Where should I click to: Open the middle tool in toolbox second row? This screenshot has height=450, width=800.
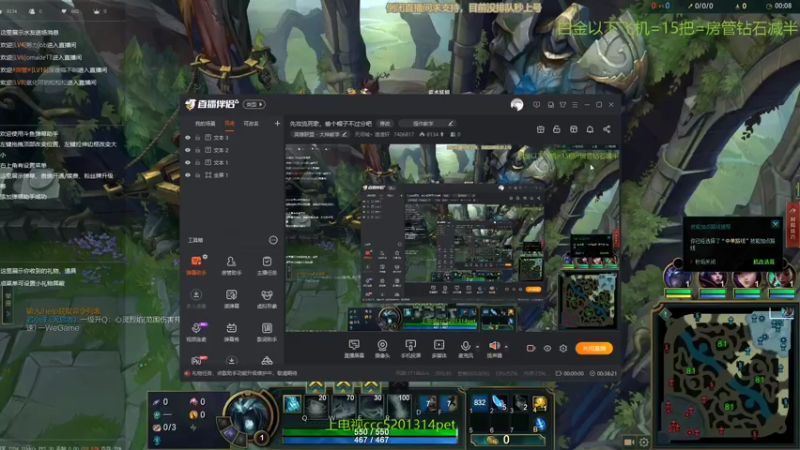tap(231, 299)
